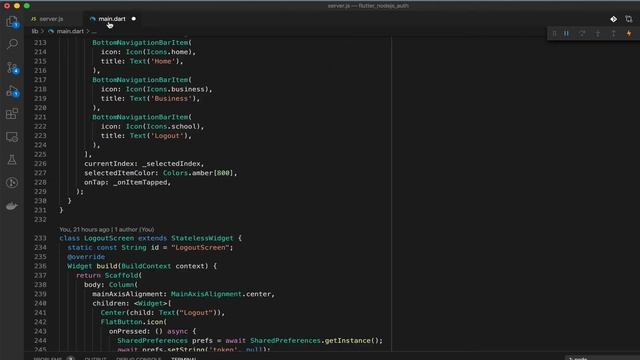Open the Source Control view
The width and height of the screenshot is (640, 360).
click(12, 67)
